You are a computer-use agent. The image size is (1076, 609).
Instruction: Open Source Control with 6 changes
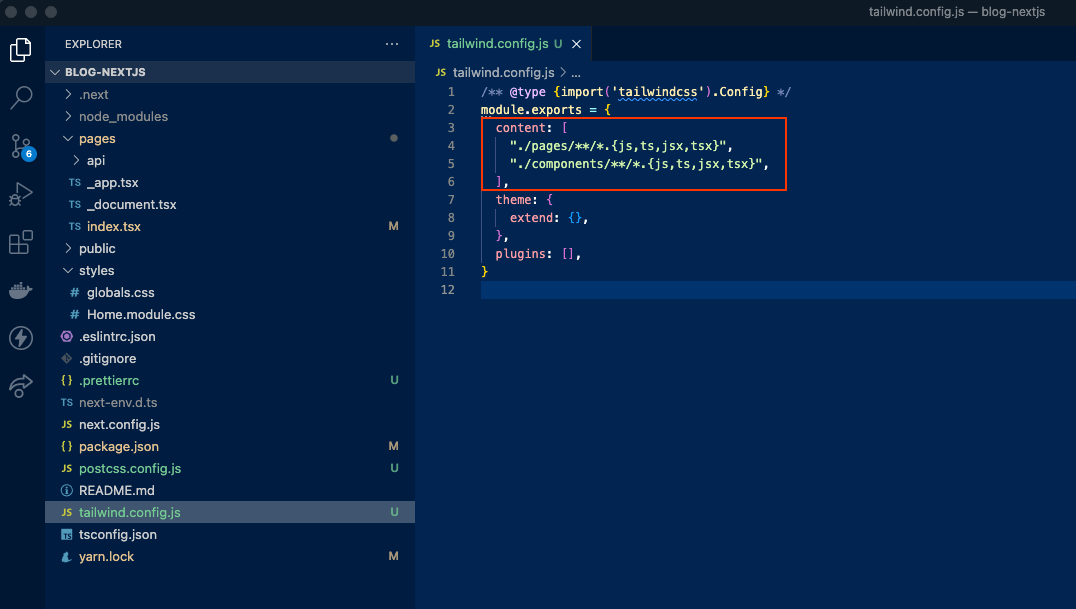[21, 146]
